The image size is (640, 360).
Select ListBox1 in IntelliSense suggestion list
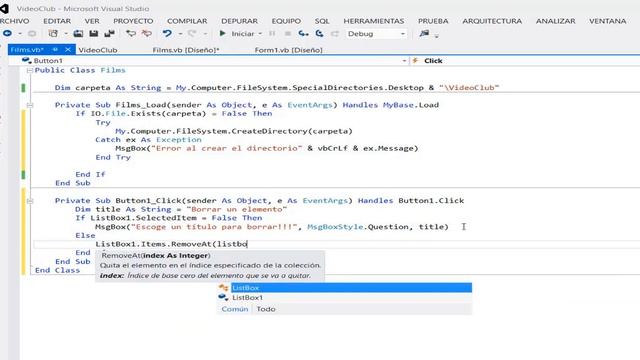pyautogui.click(x=344, y=298)
